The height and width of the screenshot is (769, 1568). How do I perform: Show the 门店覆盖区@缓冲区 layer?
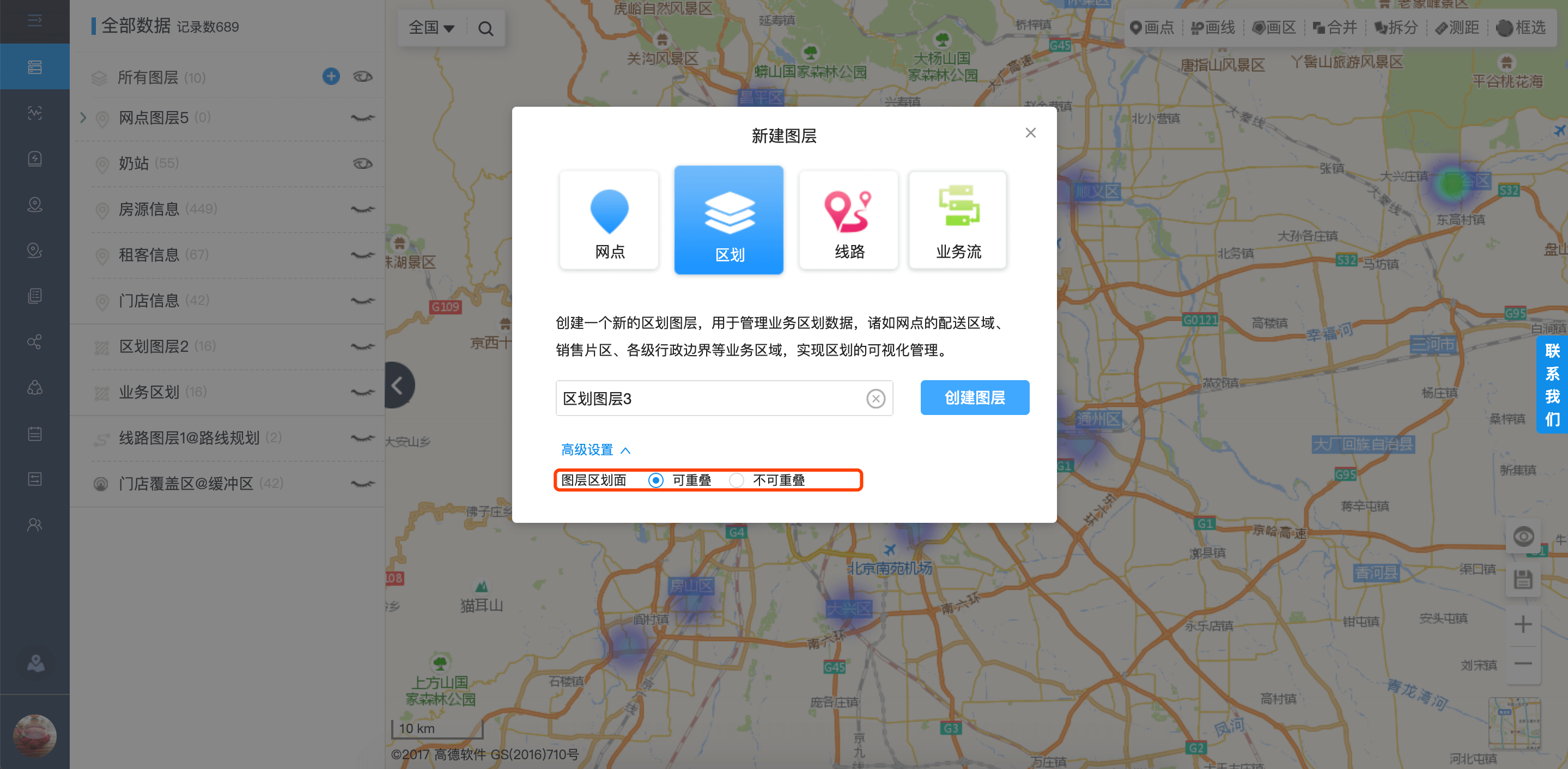(x=363, y=484)
